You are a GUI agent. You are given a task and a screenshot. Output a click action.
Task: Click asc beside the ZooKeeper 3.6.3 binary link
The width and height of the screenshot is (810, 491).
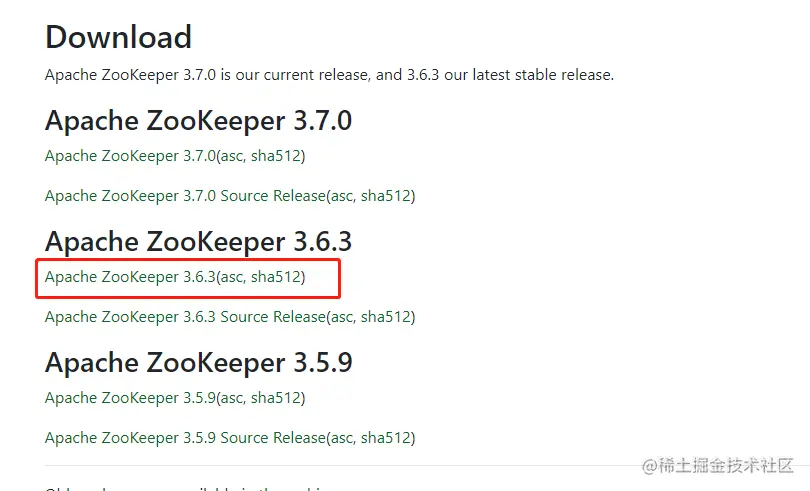(x=232, y=277)
